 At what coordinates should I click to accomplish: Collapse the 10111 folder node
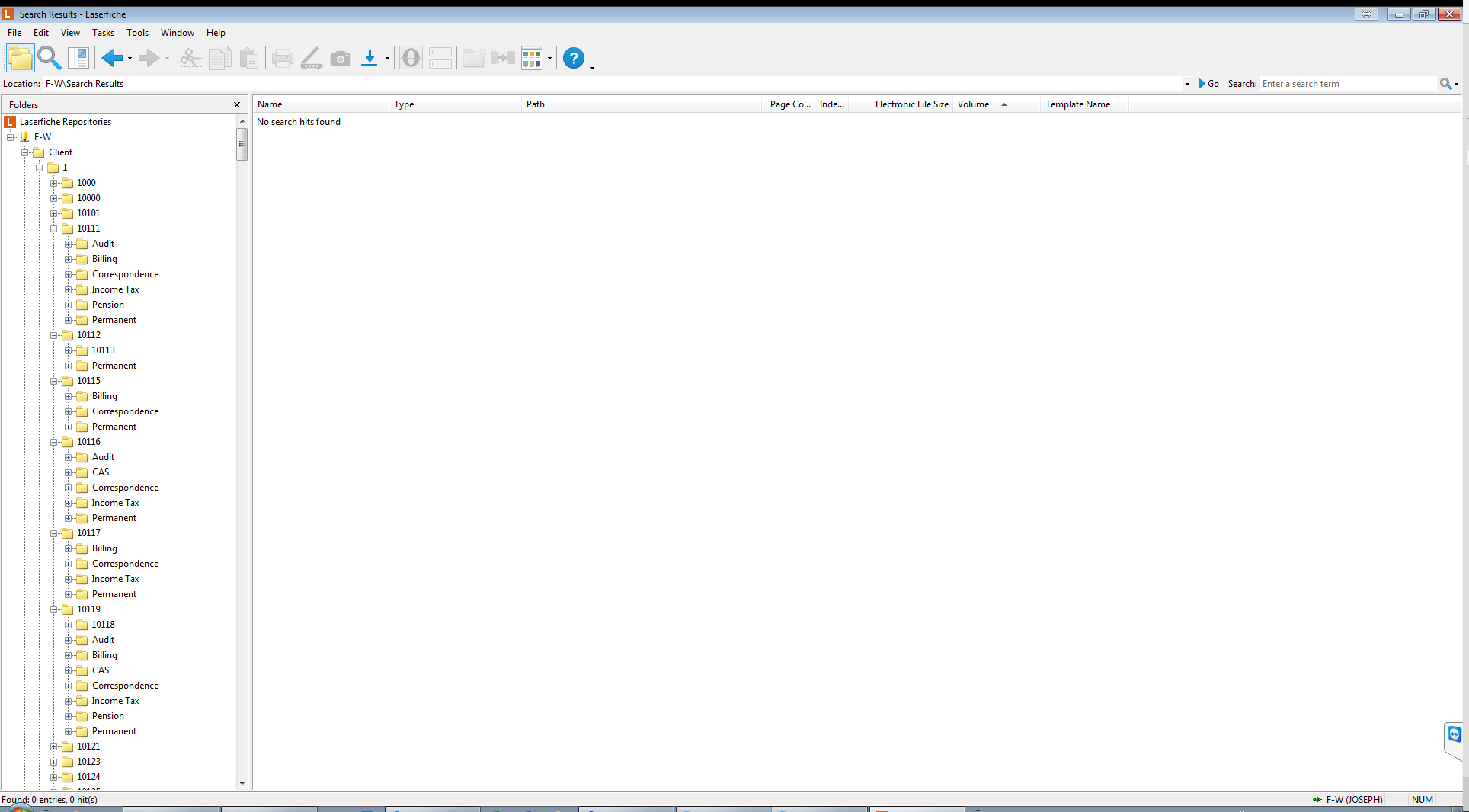pos(54,229)
